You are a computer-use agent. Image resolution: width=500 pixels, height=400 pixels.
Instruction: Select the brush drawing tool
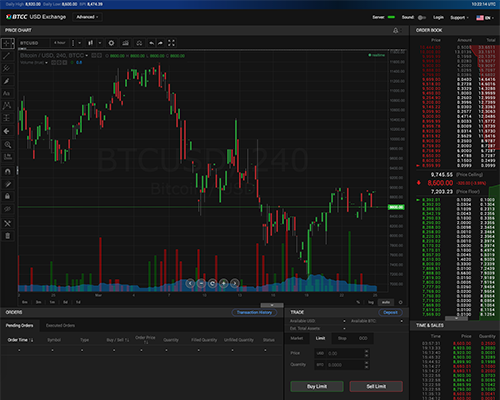click(x=6, y=81)
